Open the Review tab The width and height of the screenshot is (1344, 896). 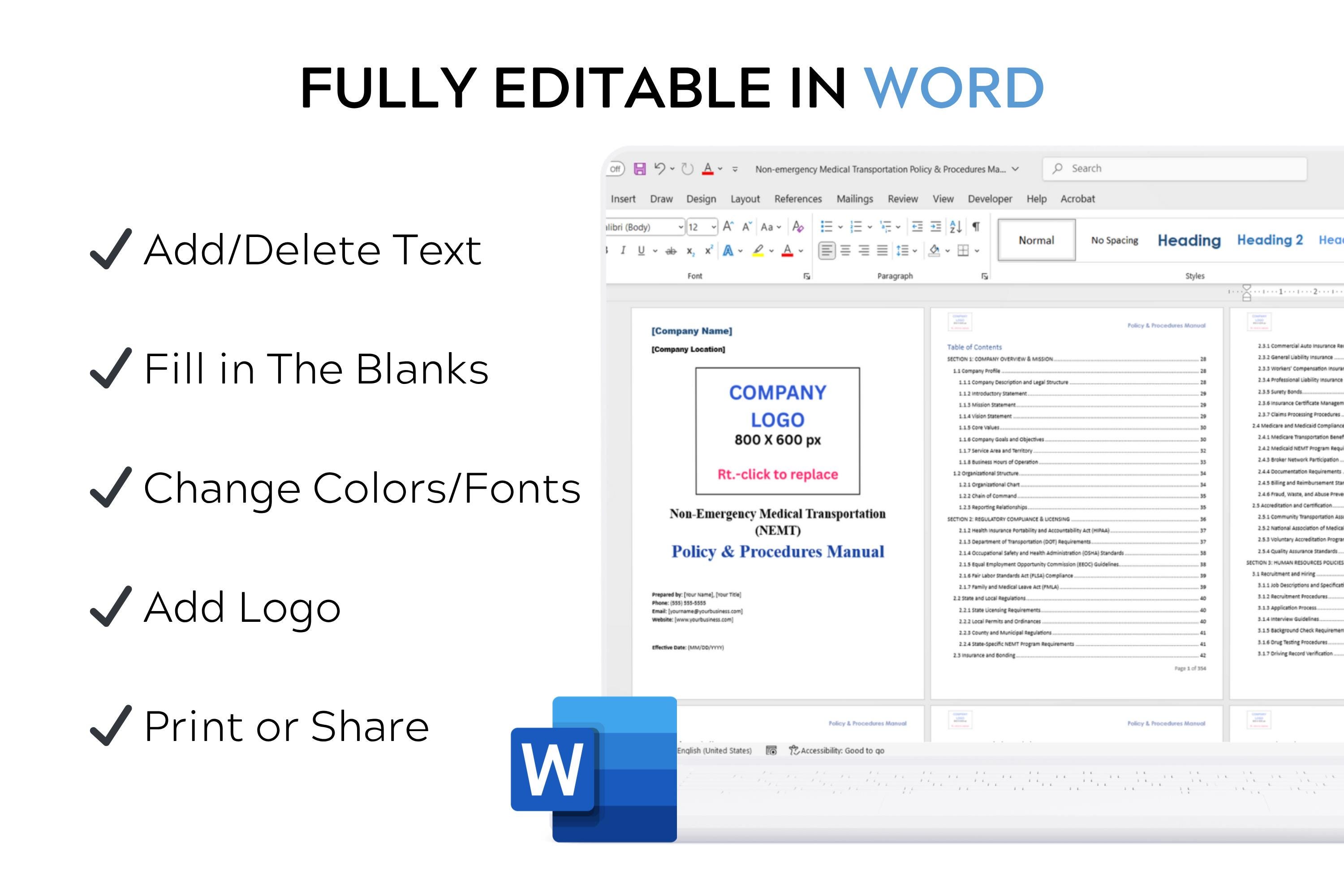pyautogui.click(x=903, y=199)
